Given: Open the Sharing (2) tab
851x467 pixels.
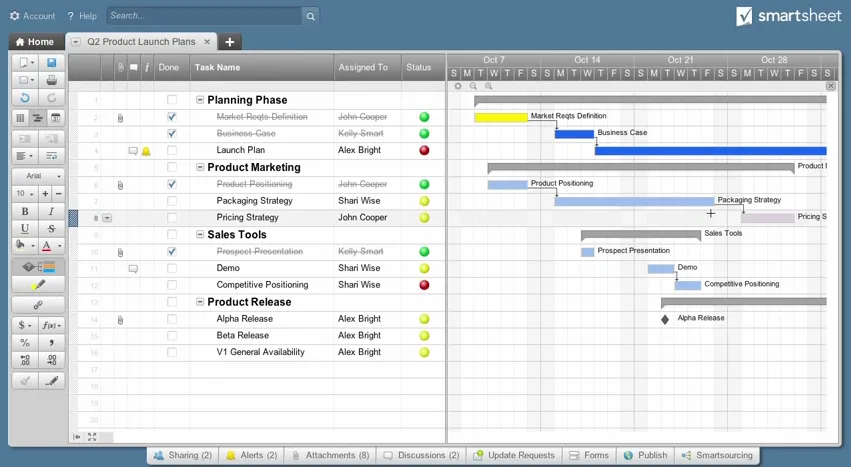Looking at the screenshot, I should [182, 456].
